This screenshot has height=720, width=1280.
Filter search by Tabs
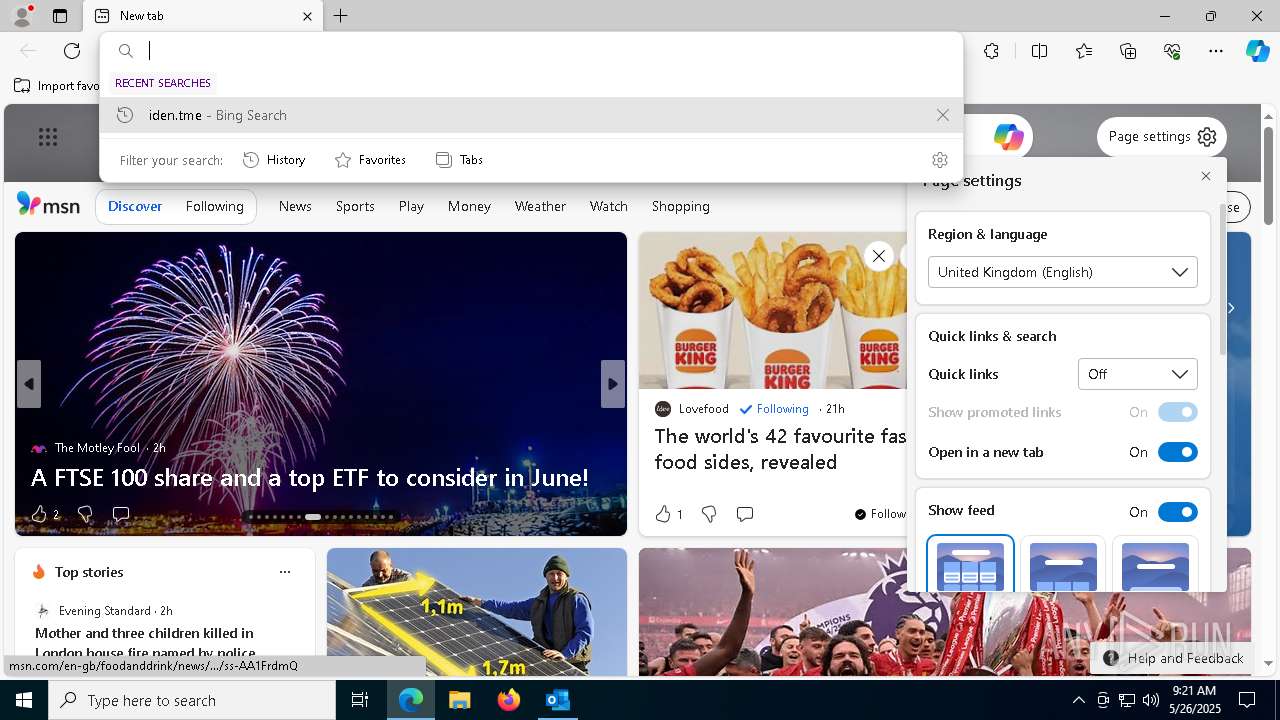pos(459,160)
